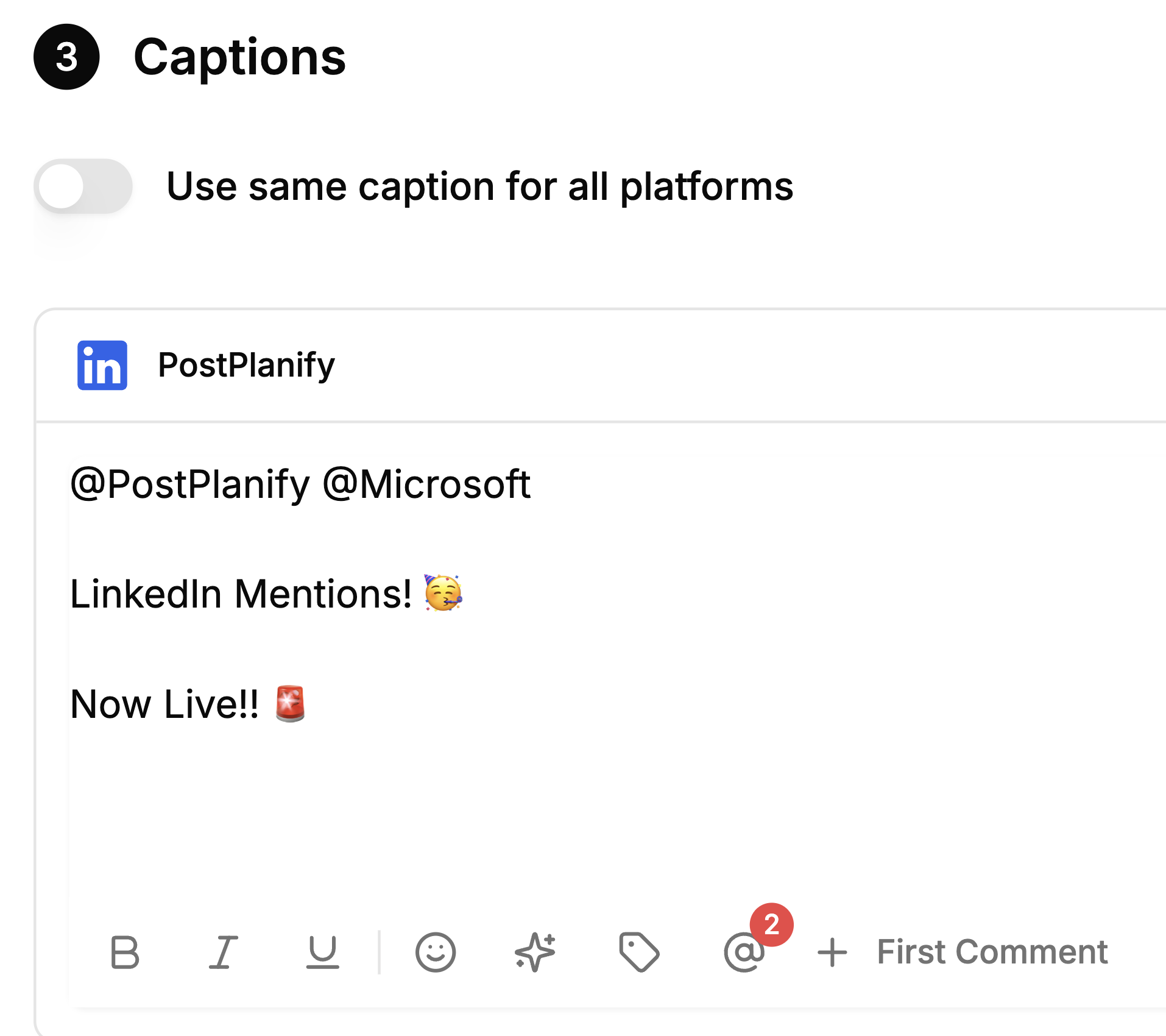Screen dimensions: 1166x1036
Task: Open the tag icon in toolbar
Action: click(x=638, y=952)
